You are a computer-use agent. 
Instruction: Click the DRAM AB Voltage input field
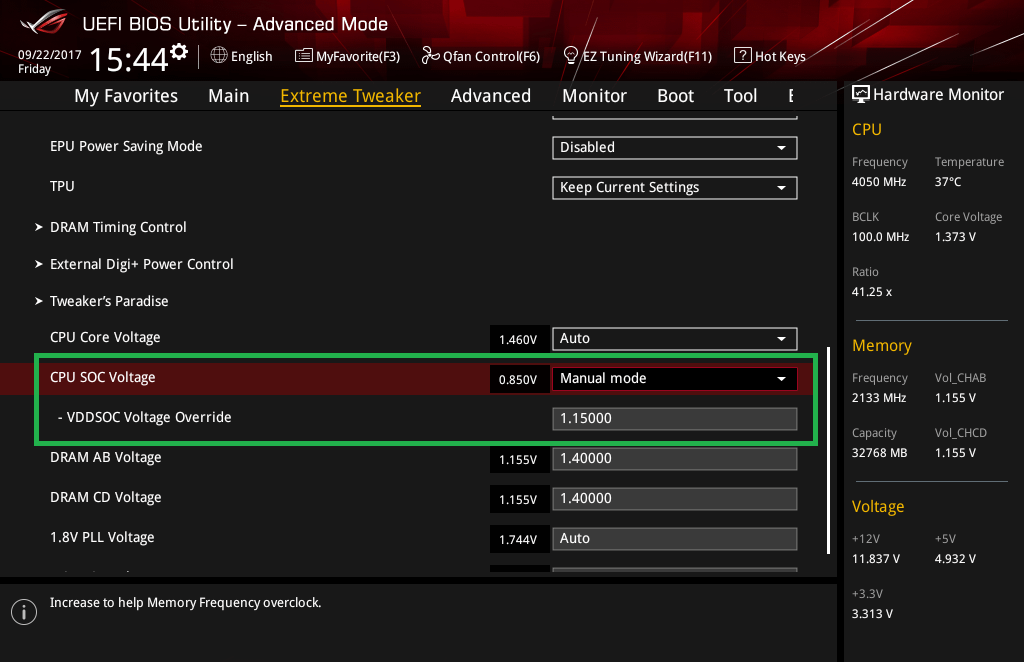pos(675,458)
